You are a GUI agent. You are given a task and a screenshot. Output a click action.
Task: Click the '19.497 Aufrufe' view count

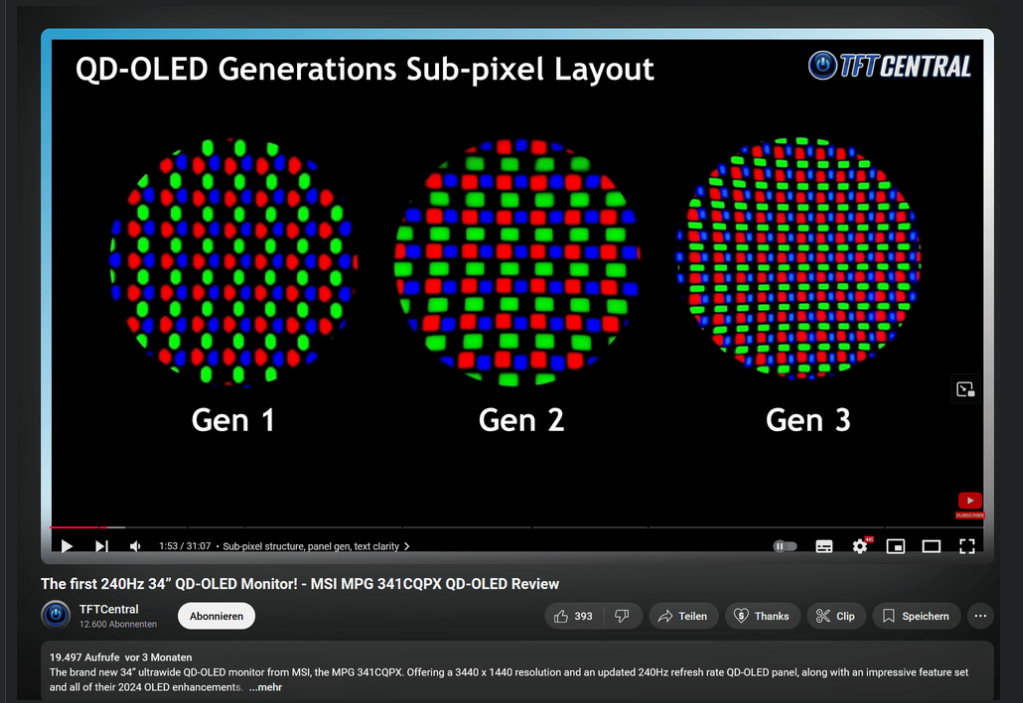[x=85, y=657]
